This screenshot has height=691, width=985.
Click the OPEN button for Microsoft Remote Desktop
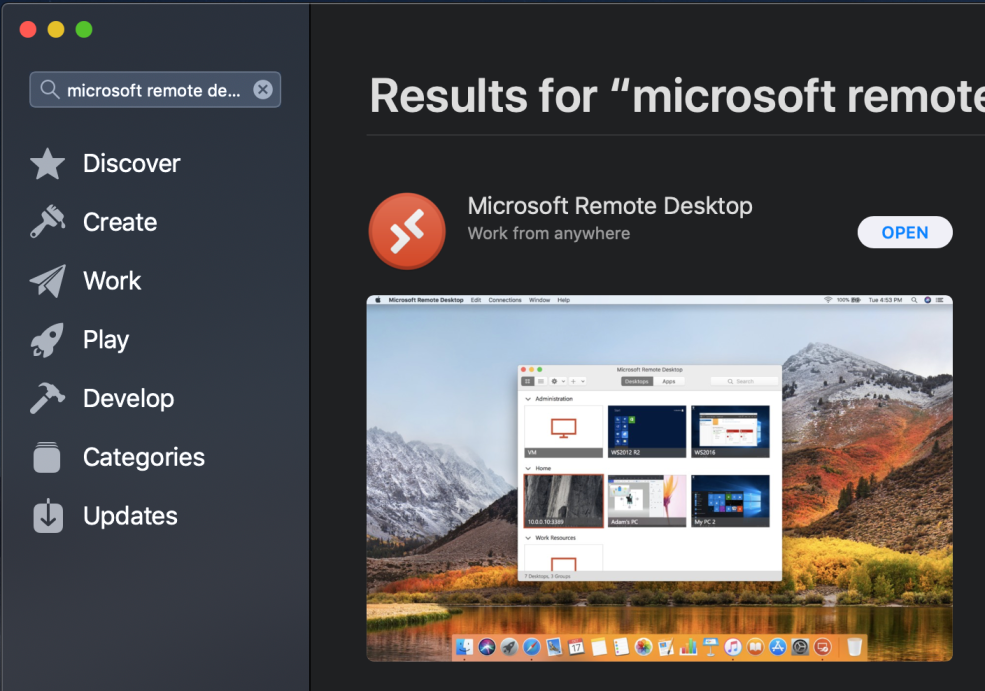click(905, 232)
